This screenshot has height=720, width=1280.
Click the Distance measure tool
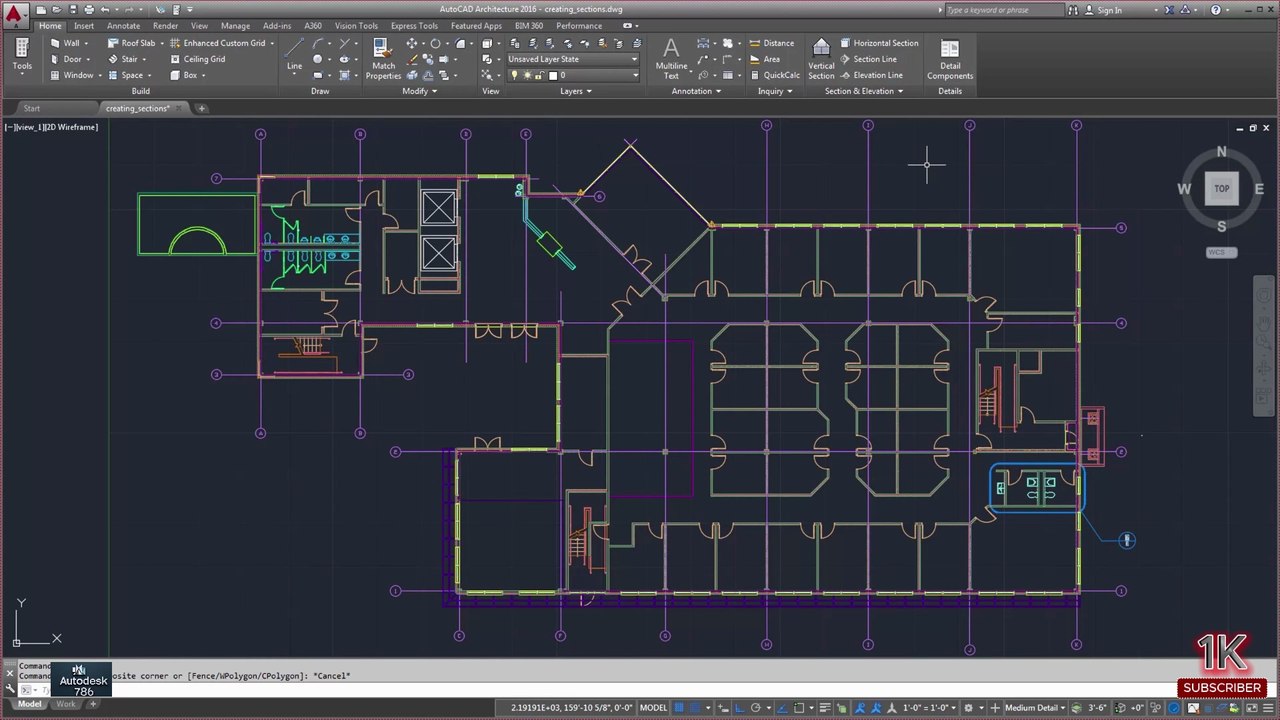tap(770, 43)
